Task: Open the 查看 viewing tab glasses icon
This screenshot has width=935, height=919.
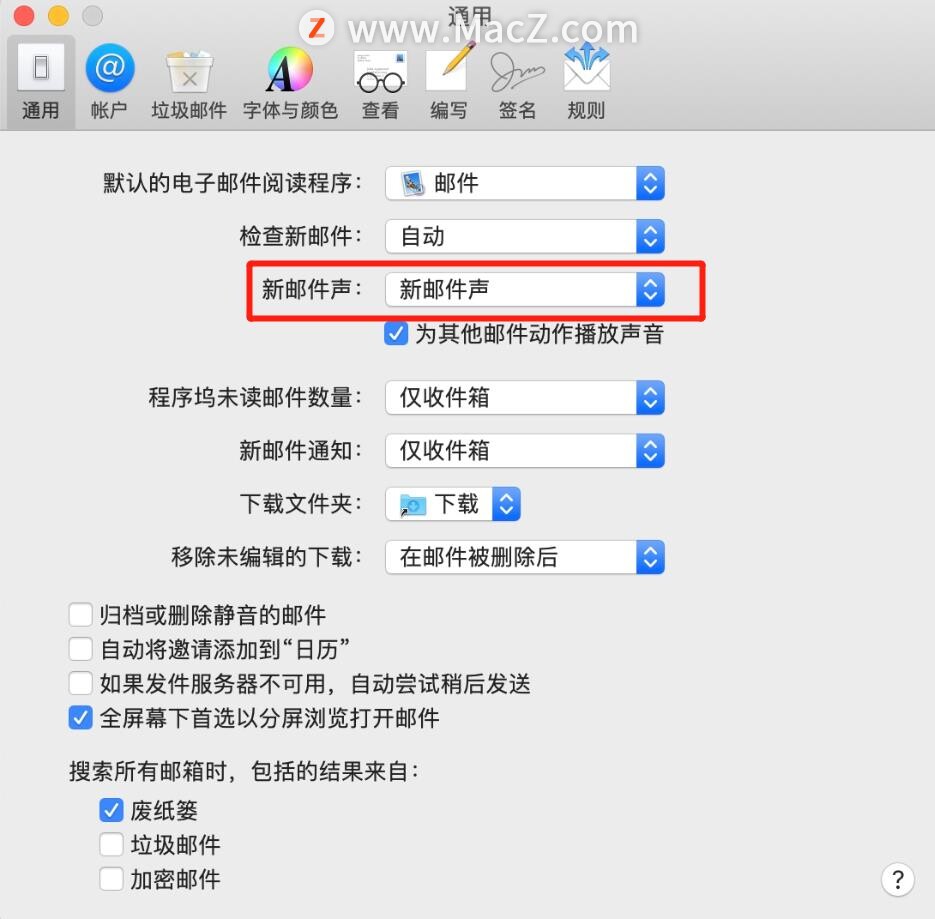Action: (x=380, y=73)
